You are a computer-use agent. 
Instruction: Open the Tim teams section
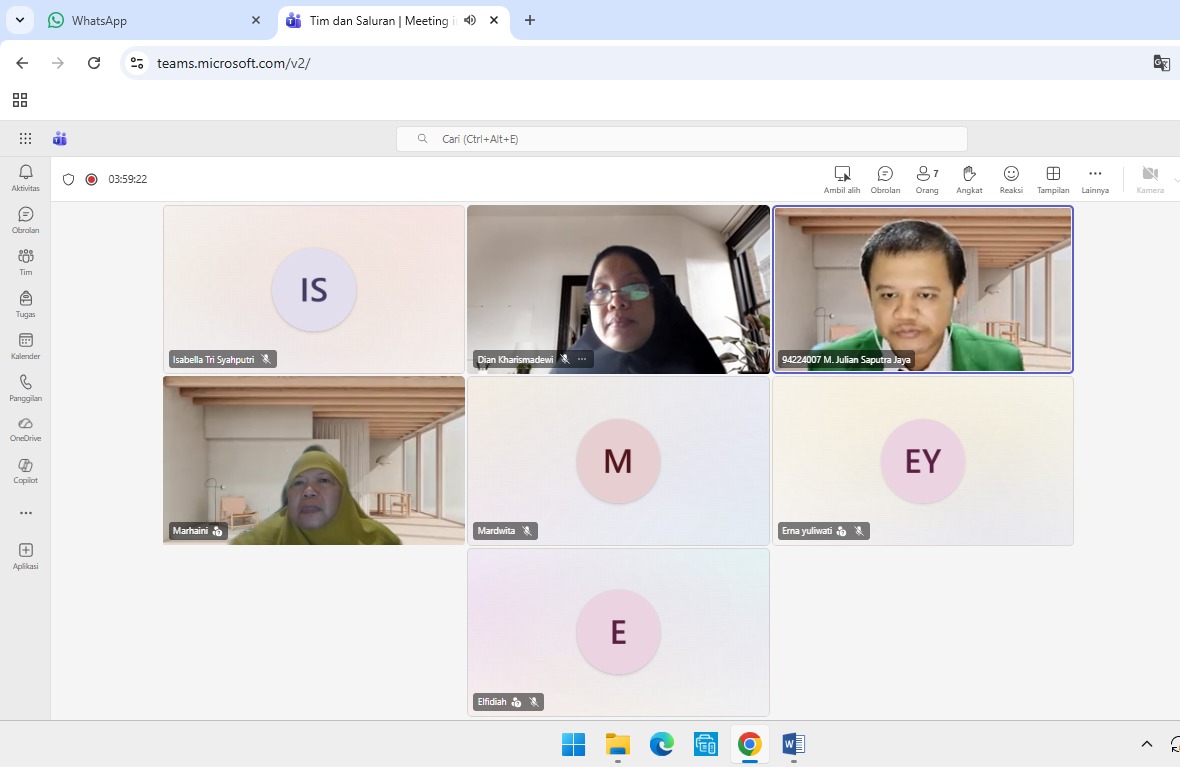coord(25,261)
